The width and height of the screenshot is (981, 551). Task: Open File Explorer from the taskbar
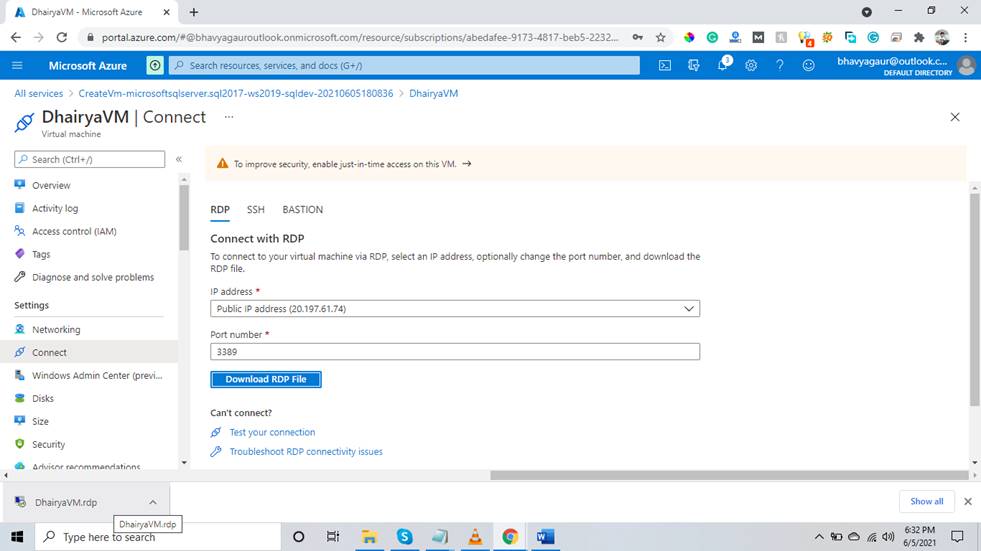pos(369,537)
